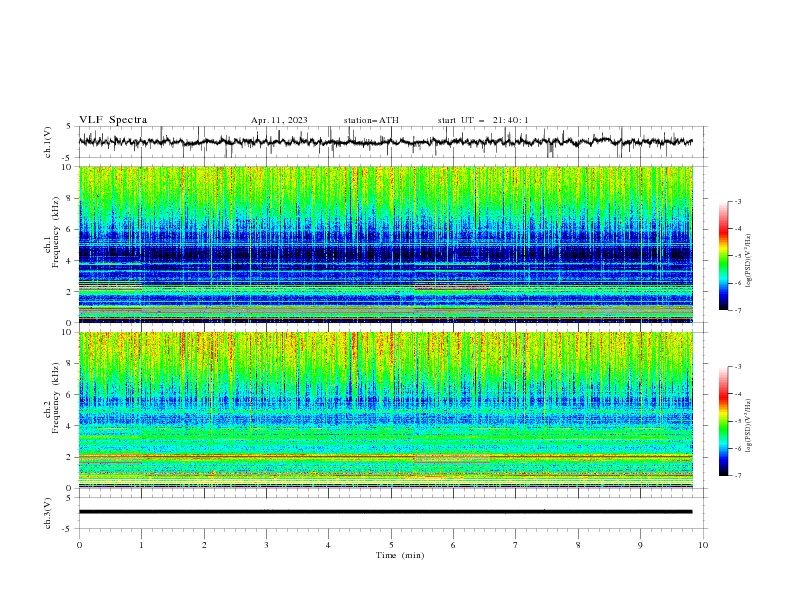Viewport: 792px width, 612px height.
Task: Click the "6" kHz tick on ch.2 frequency axis
Action: (71, 395)
